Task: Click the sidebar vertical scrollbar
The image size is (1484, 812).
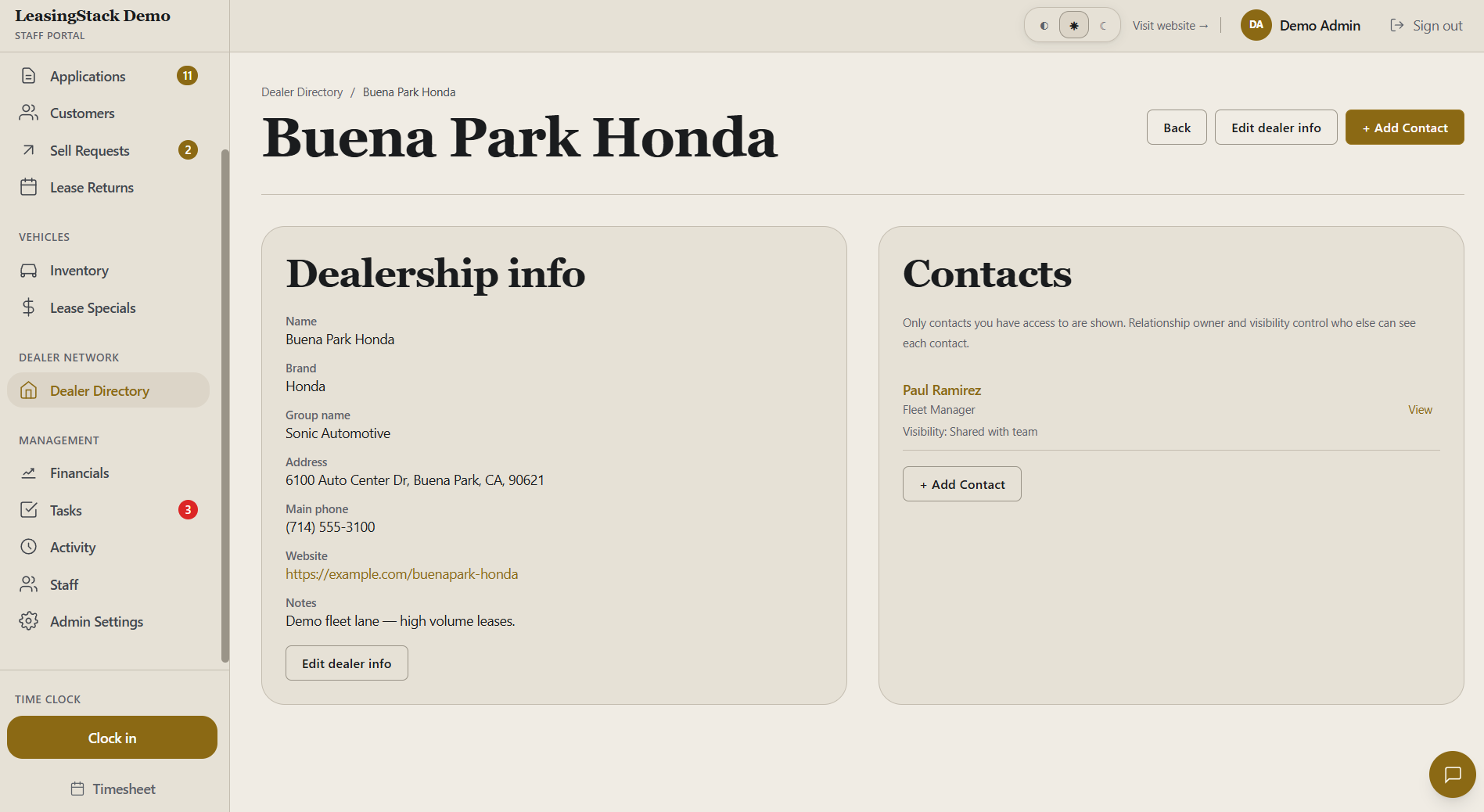Action: click(x=225, y=405)
